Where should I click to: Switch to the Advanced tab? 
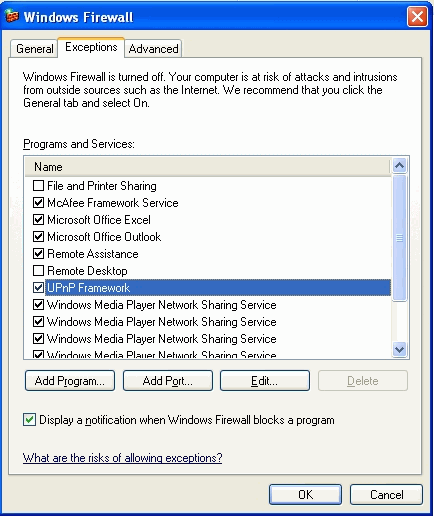[x=153, y=49]
